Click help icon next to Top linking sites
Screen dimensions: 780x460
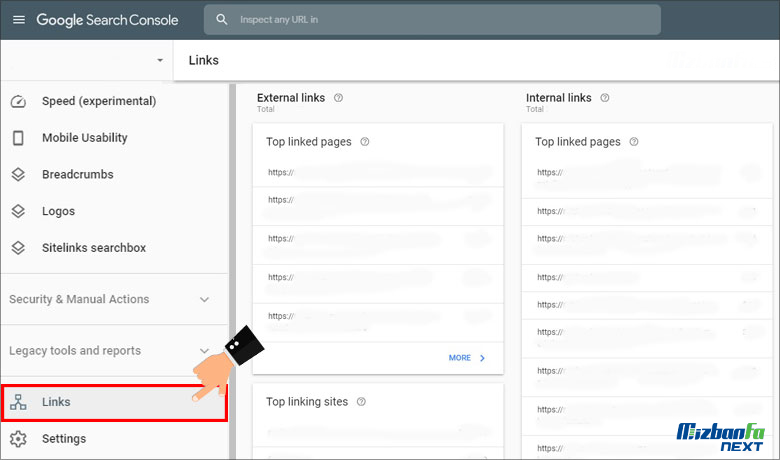[x=361, y=402]
